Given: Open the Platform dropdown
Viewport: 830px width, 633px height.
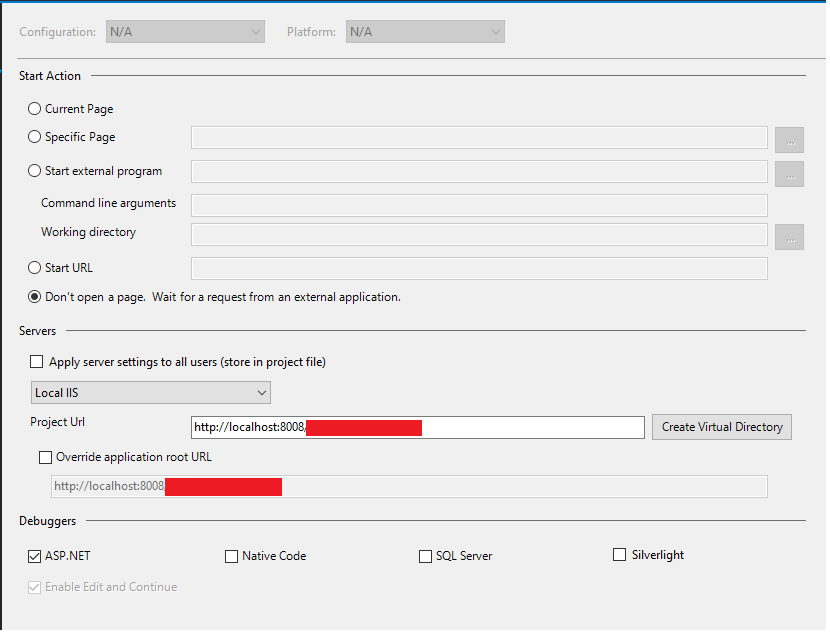Looking at the screenshot, I should coord(424,32).
